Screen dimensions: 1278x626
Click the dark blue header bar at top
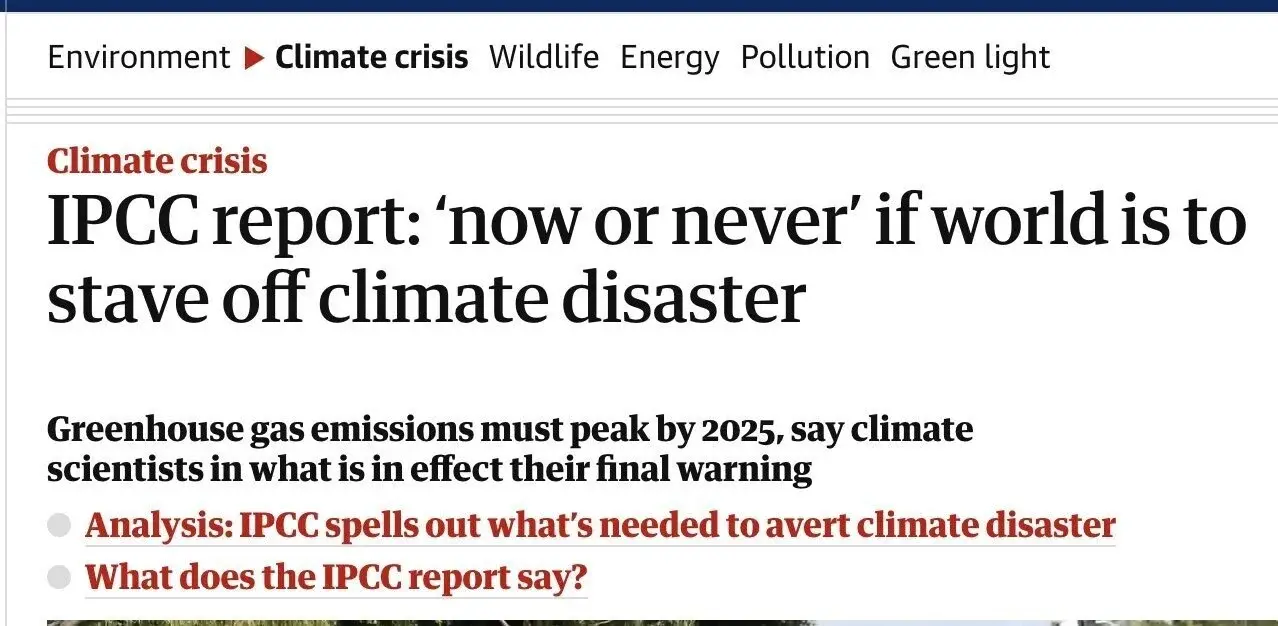pyautogui.click(x=639, y=5)
